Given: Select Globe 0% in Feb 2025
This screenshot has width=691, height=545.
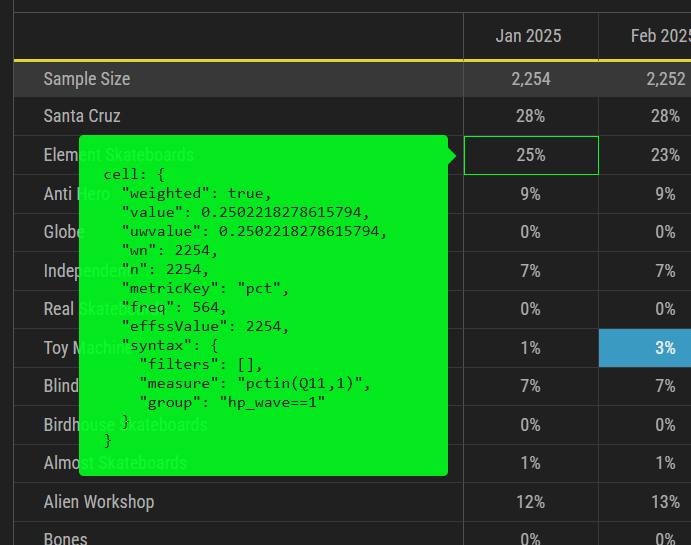Looking at the screenshot, I should tap(665, 232).
